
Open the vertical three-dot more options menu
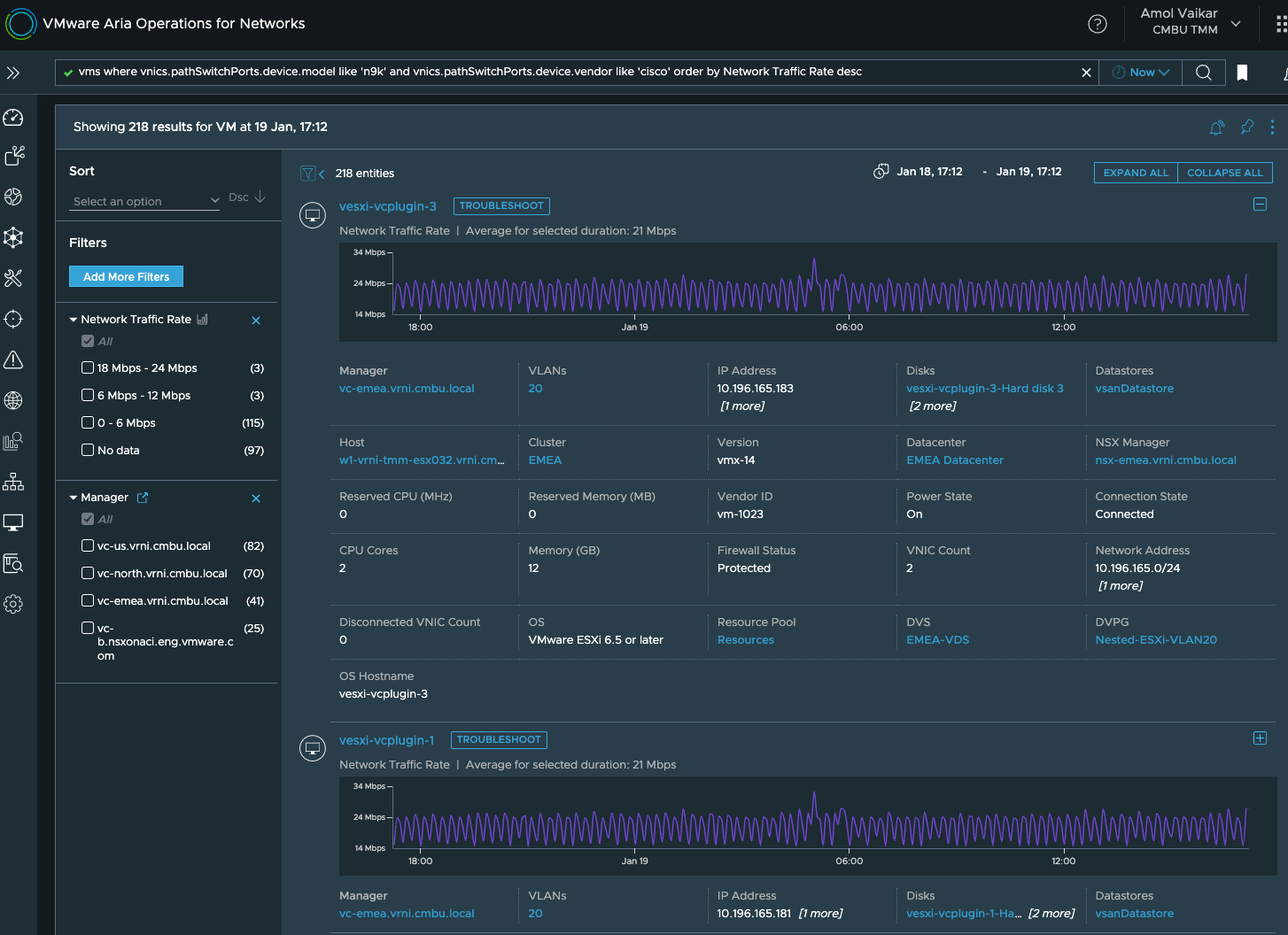click(1272, 127)
